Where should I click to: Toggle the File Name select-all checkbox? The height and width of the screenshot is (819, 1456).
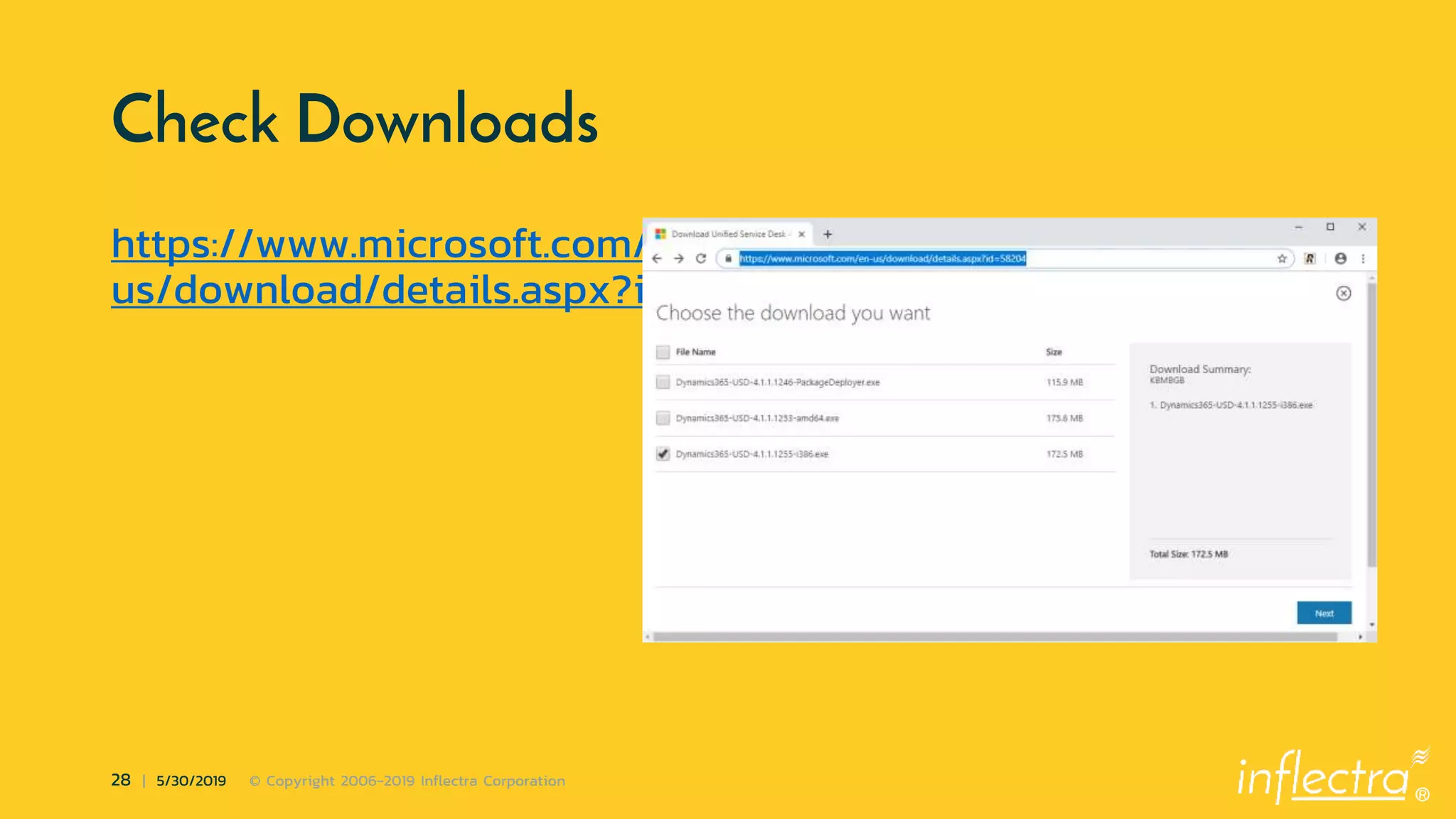pos(663,352)
